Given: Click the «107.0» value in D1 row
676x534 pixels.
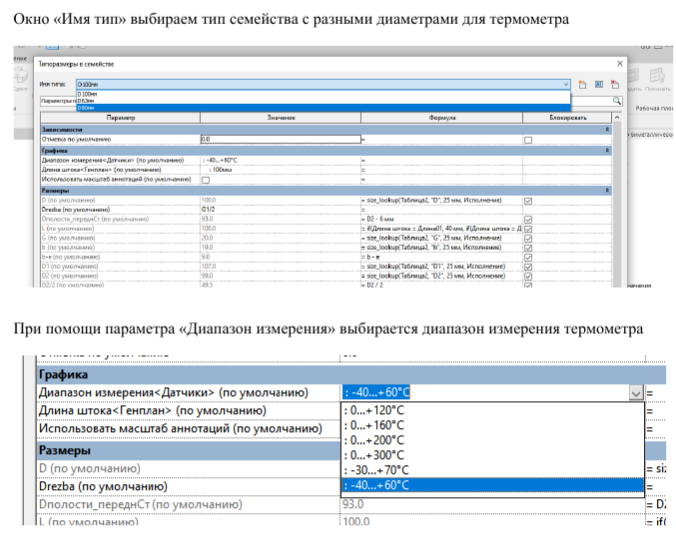Looking at the screenshot, I should (209, 266).
